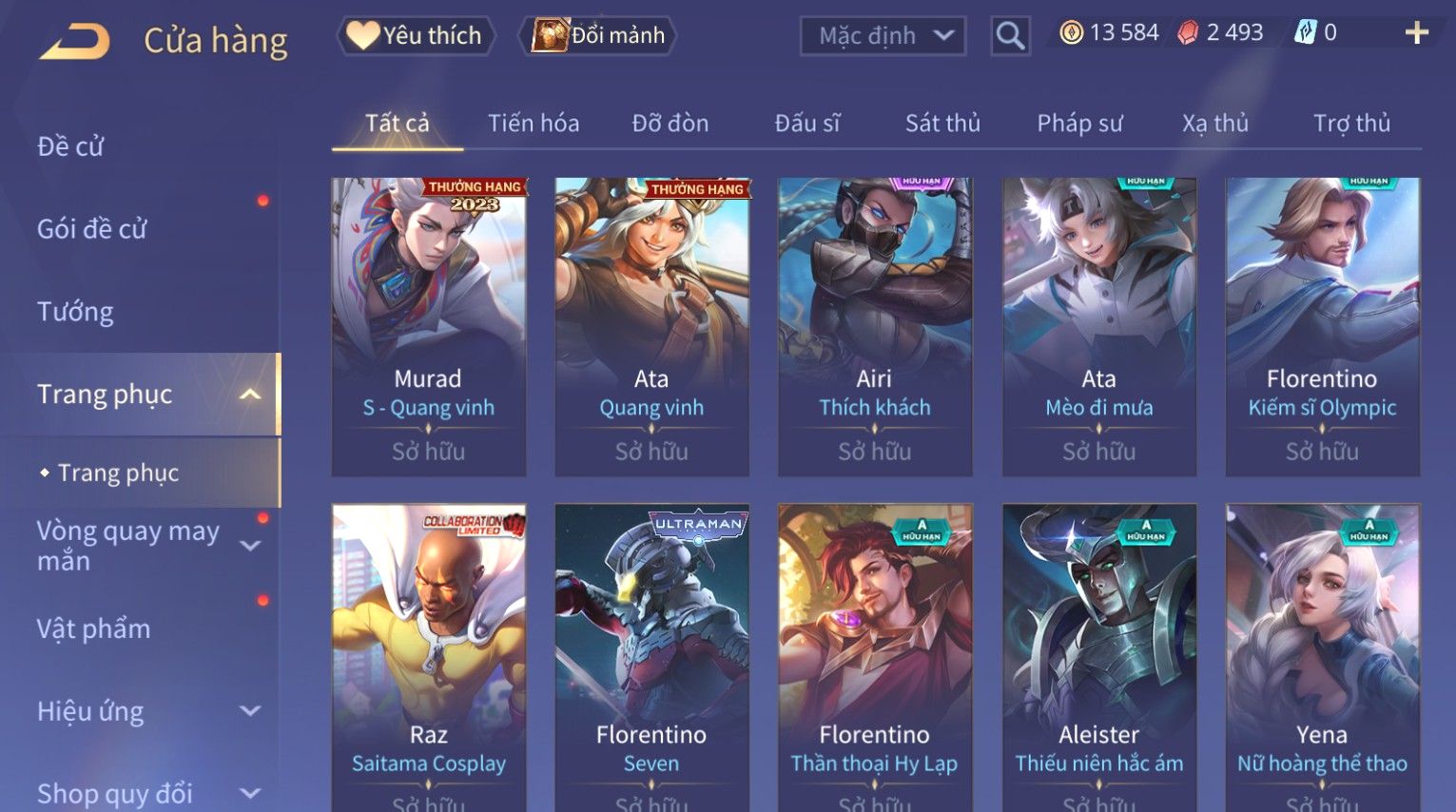Select the Murad S - Quang vinh skin
The width and height of the screenshot is (1456, 812).
428,327
